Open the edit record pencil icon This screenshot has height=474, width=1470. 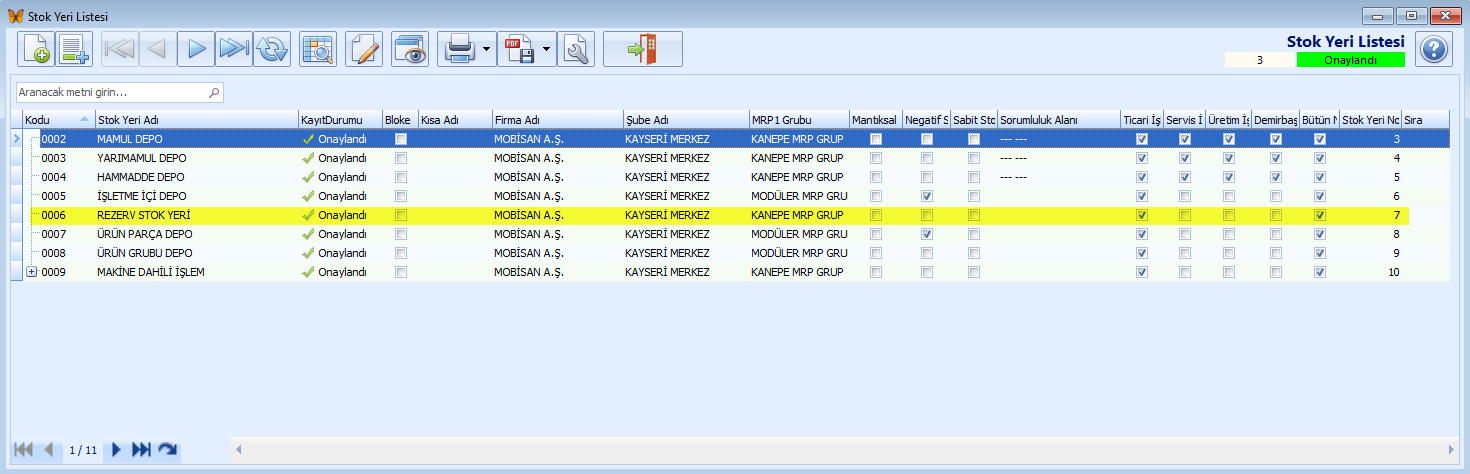(365, 49)
